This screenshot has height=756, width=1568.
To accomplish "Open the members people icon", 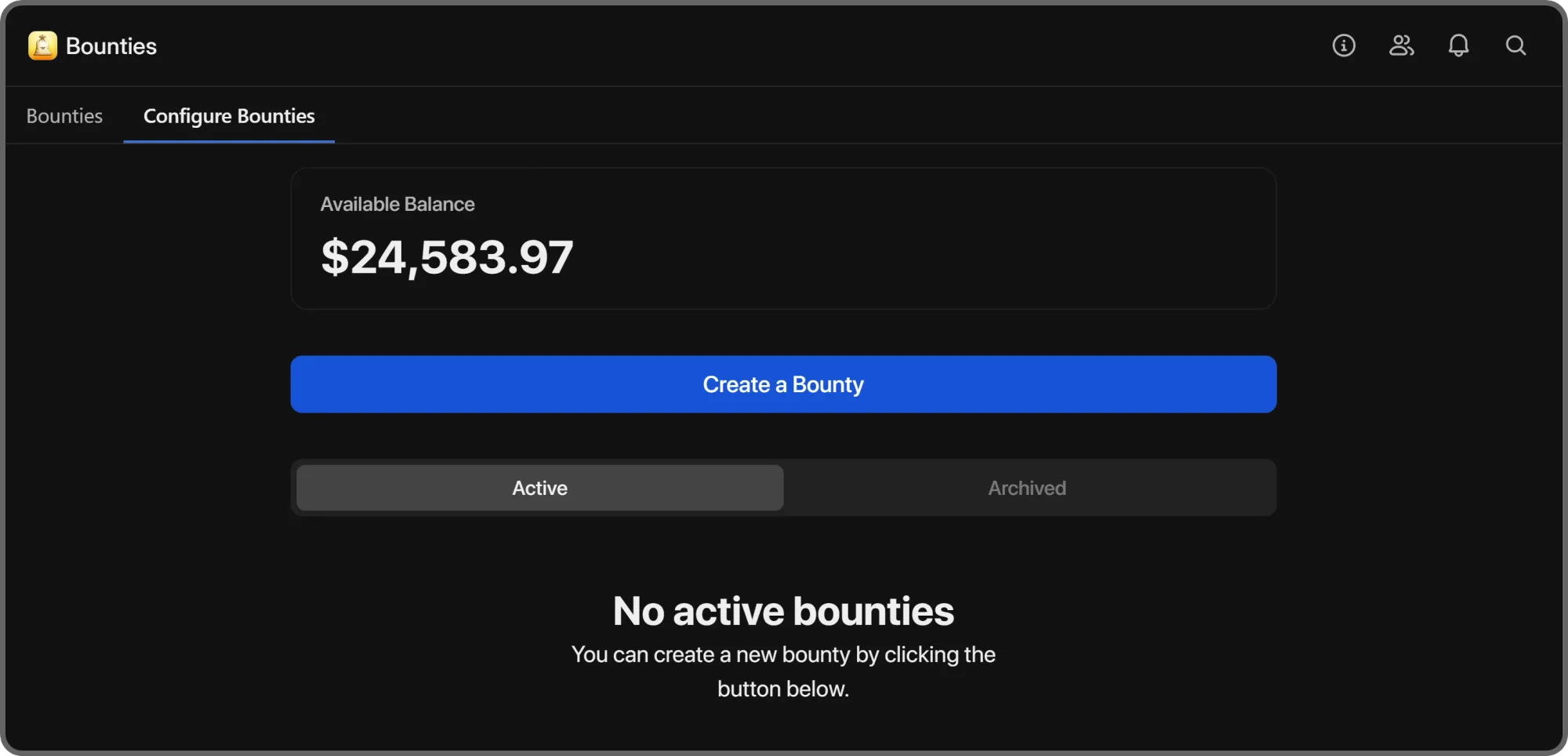I will tap(1401, 45).
